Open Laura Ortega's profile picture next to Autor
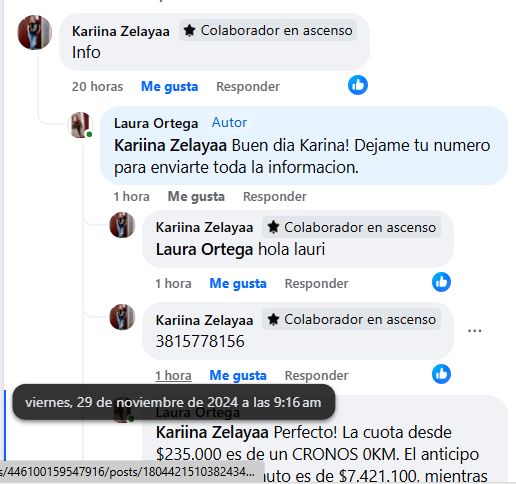 (x=80, y=125)
